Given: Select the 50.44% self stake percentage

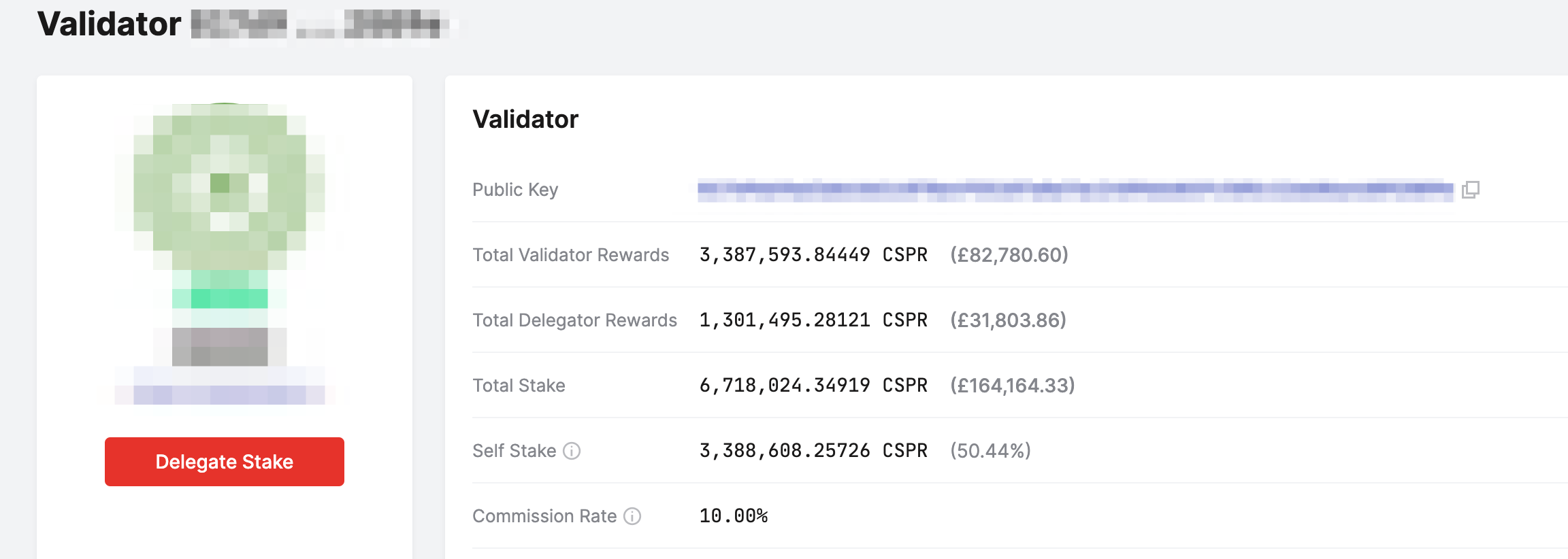Looking at the screenshot, I should pos(991,450).
